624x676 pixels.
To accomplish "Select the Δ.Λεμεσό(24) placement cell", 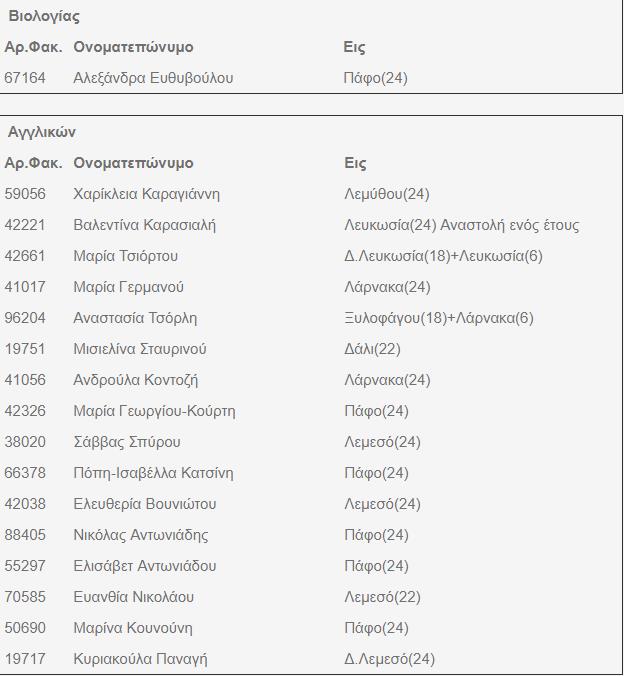I will click(x=389, y=659).
